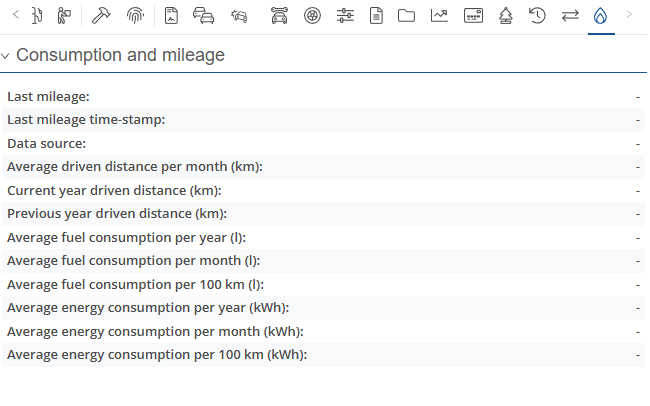Open the sliders settings icon tab

pos(345,15)
